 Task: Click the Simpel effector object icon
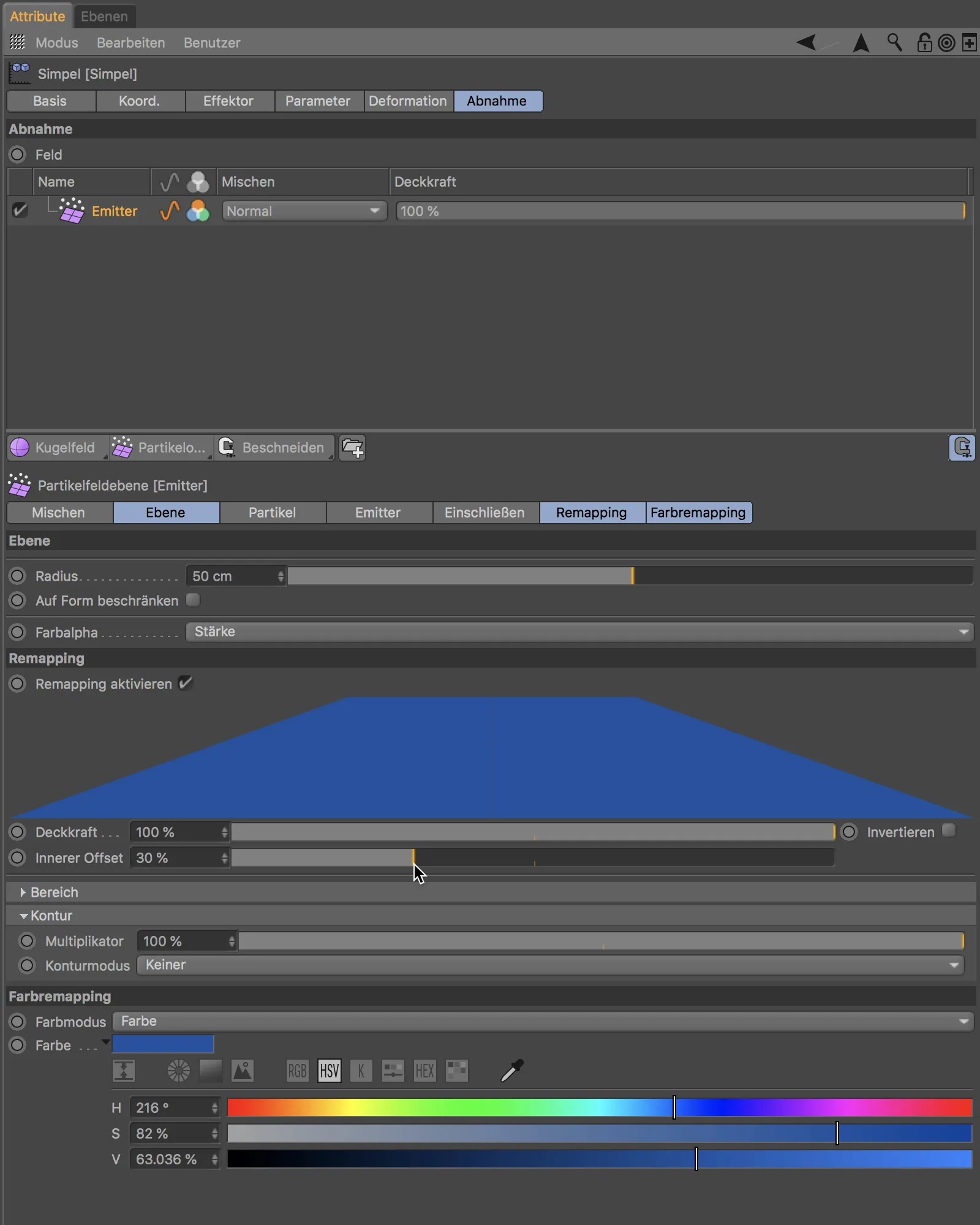click(x=20, y=73)
